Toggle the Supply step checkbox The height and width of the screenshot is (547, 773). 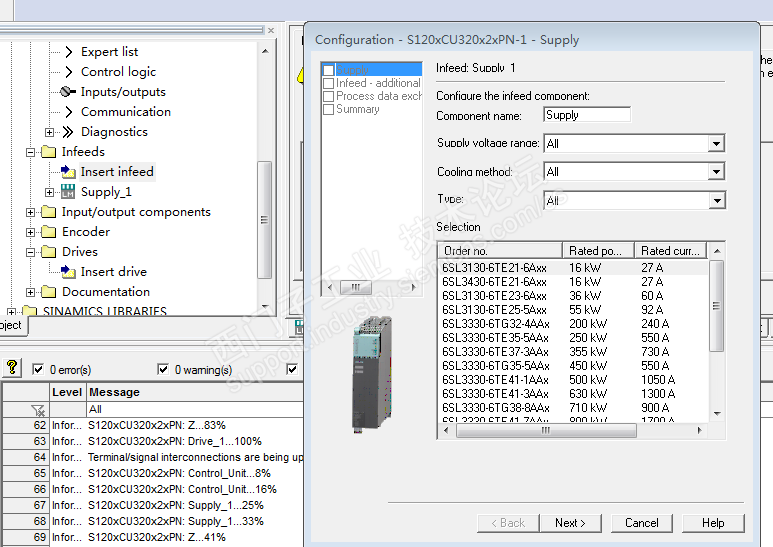coord(329,70)
